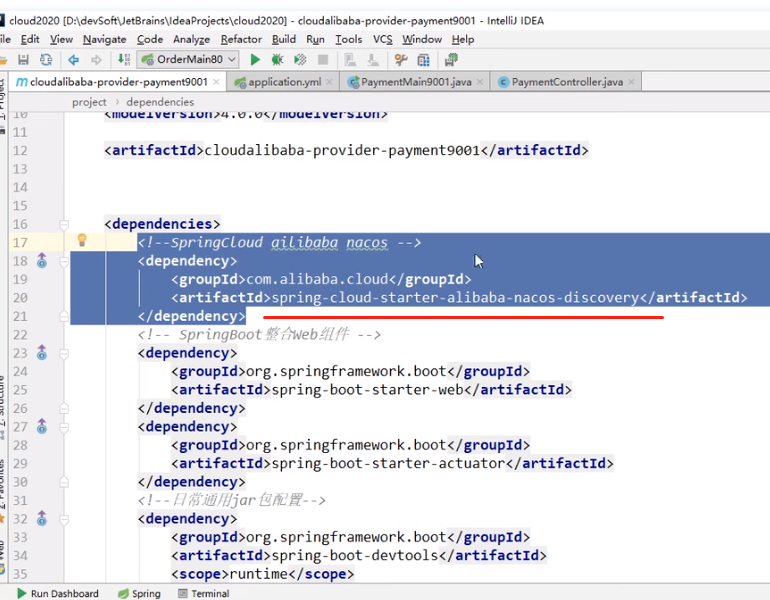The image size is (770, 600).
Task: Click the grayed toolbar icon right of Stop
Action: click(x=350, y=60)
